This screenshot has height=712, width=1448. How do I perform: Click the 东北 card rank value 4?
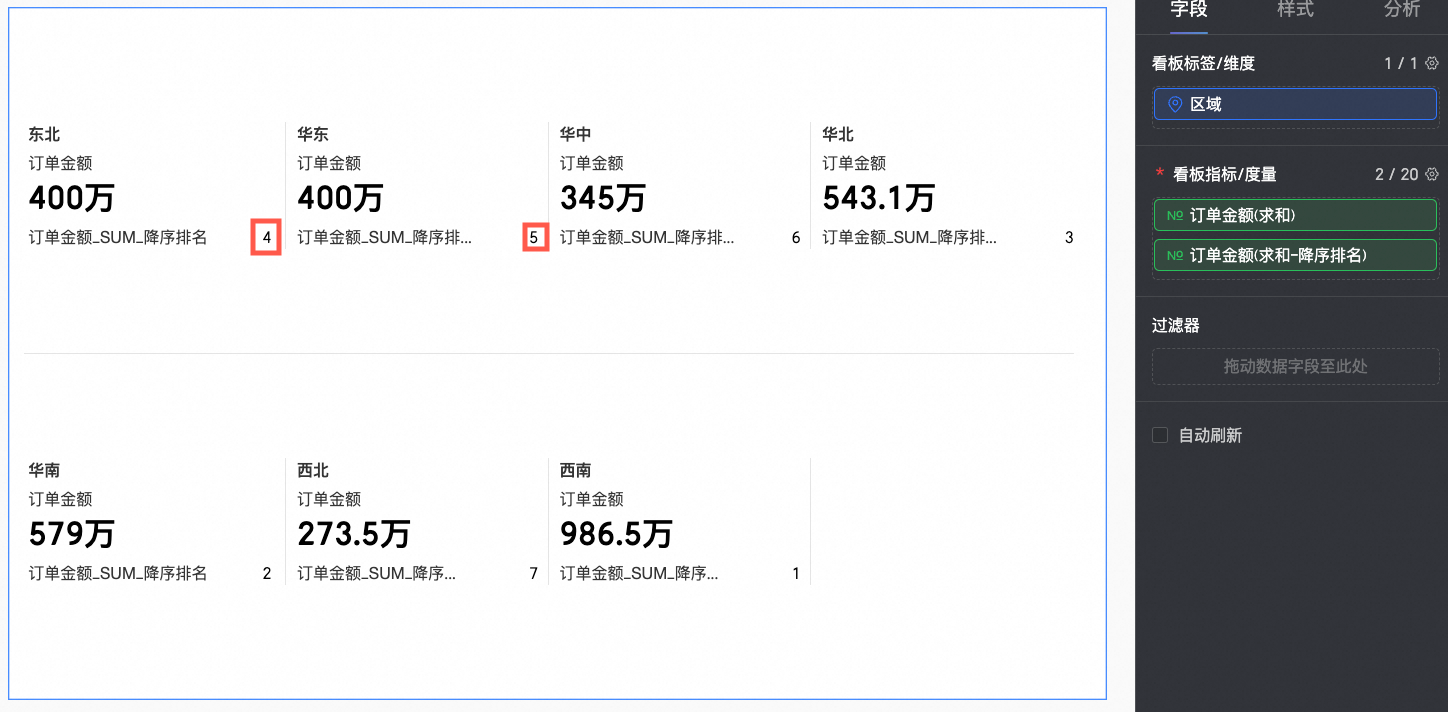point(266,238)
